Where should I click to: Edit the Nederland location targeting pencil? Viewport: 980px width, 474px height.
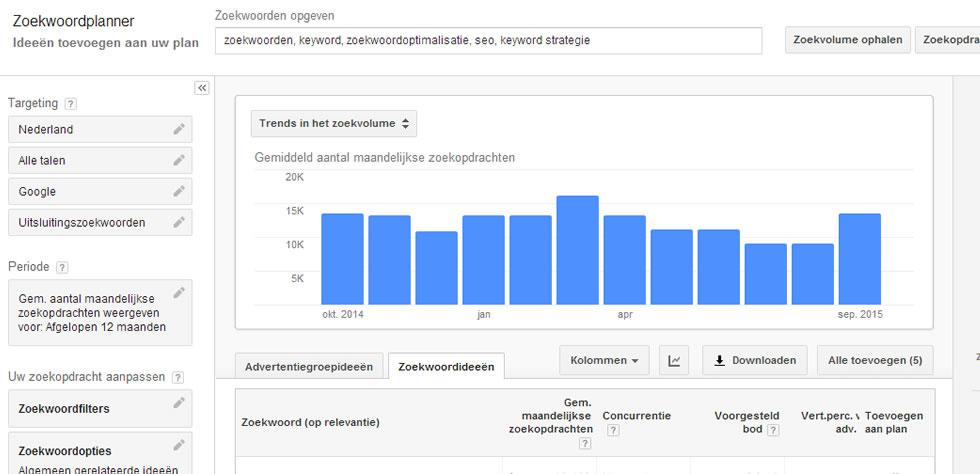(x=179, y=129)
